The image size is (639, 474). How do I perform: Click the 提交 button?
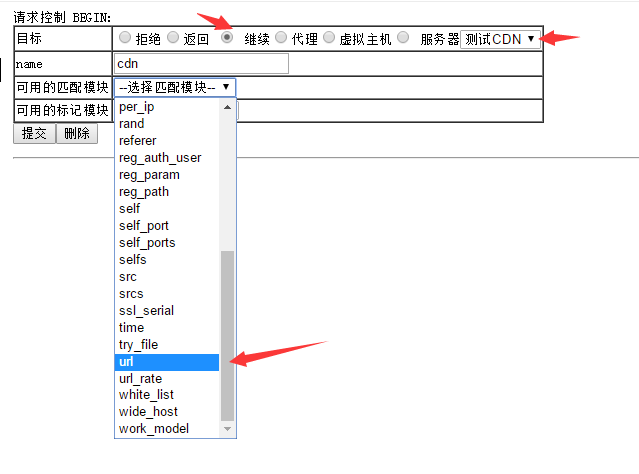click(34, 133)
